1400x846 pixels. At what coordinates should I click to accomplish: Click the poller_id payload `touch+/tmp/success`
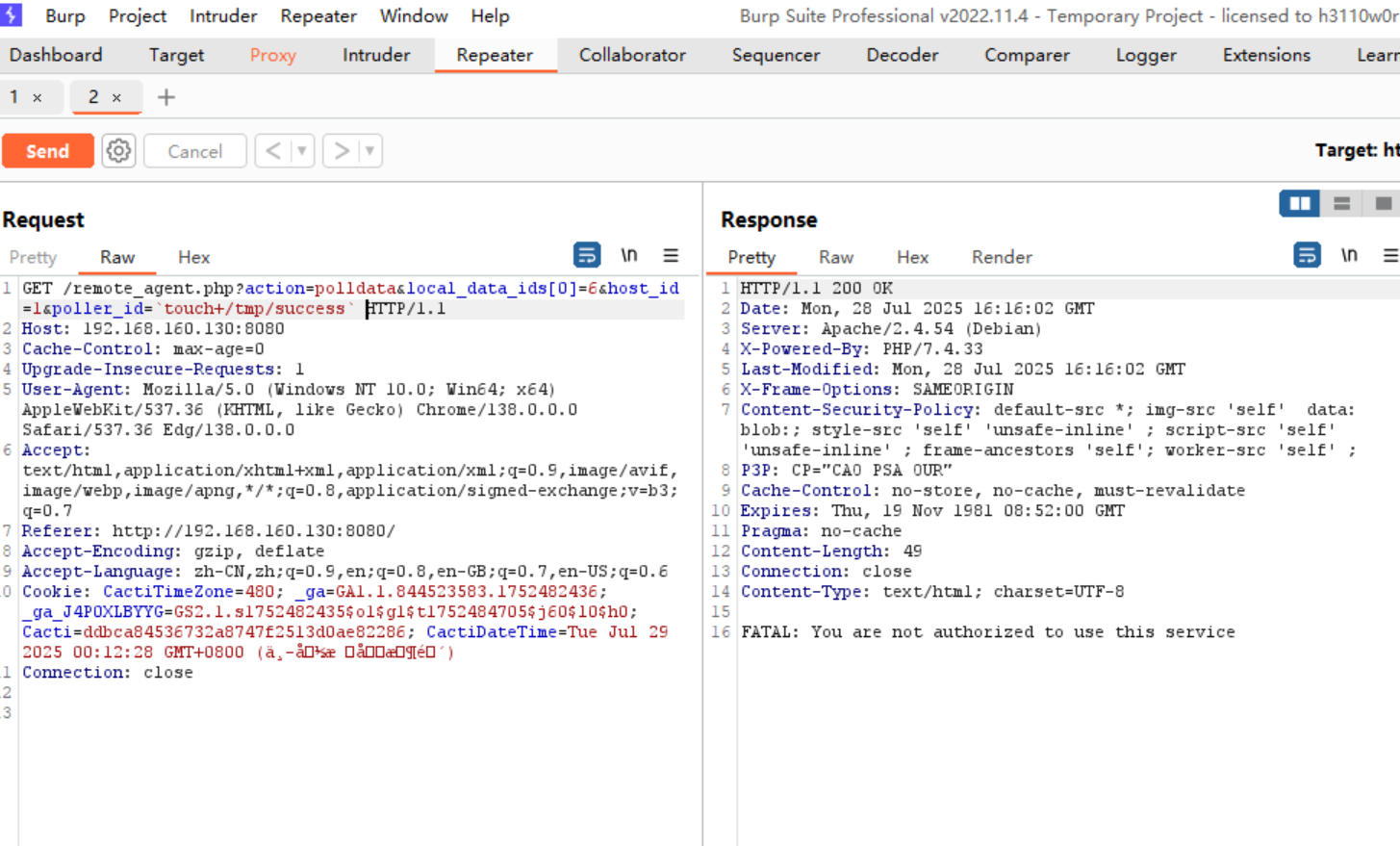254,308
